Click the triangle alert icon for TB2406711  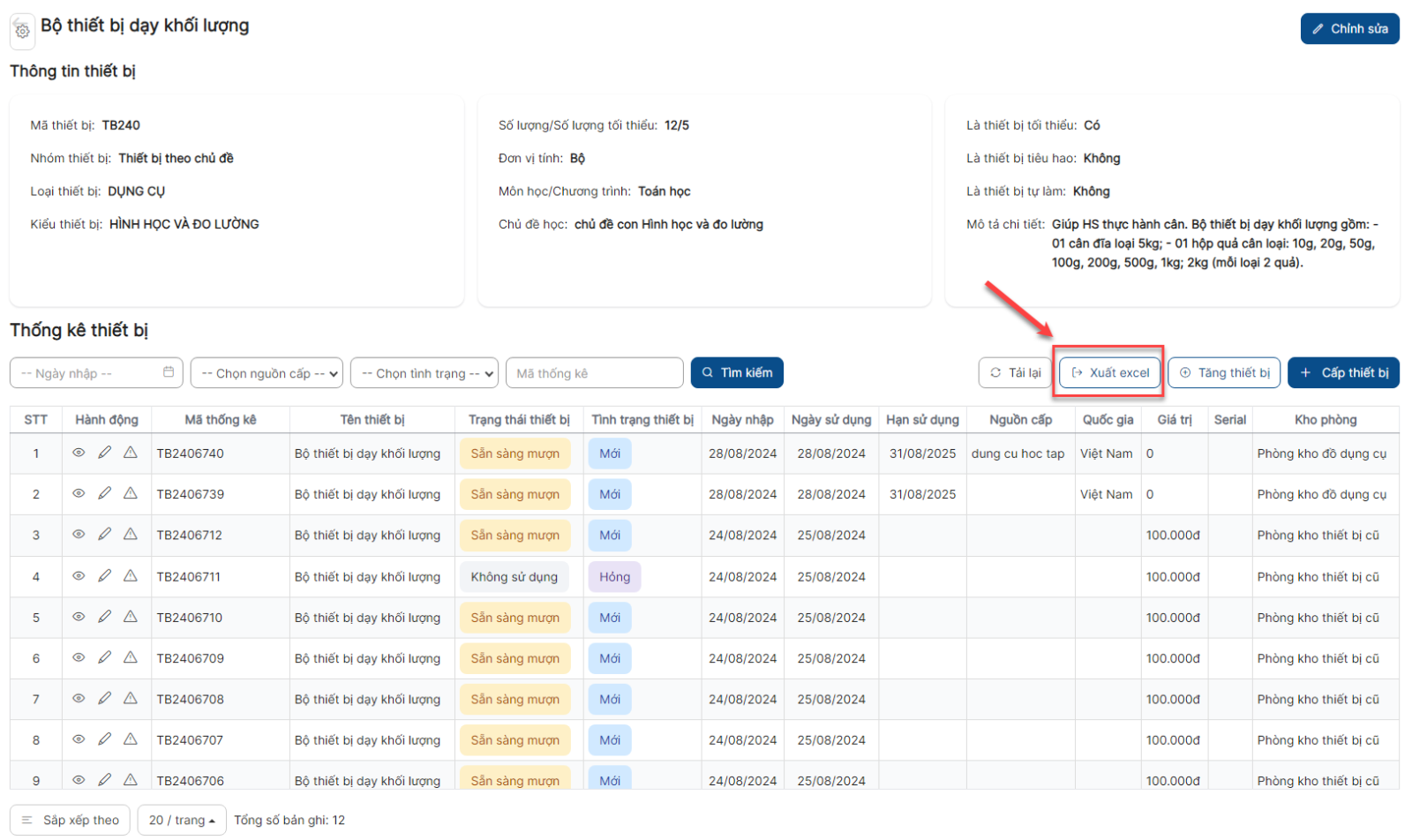(131, 575)
